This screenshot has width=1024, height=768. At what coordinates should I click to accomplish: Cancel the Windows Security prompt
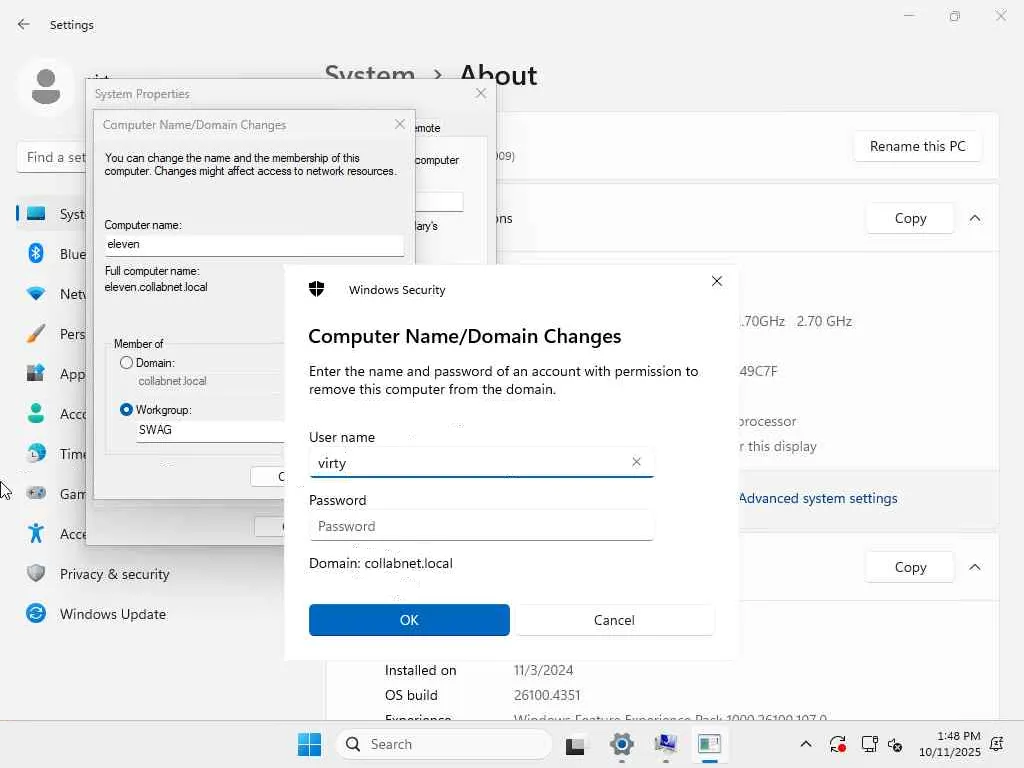[x=614, y=620]
